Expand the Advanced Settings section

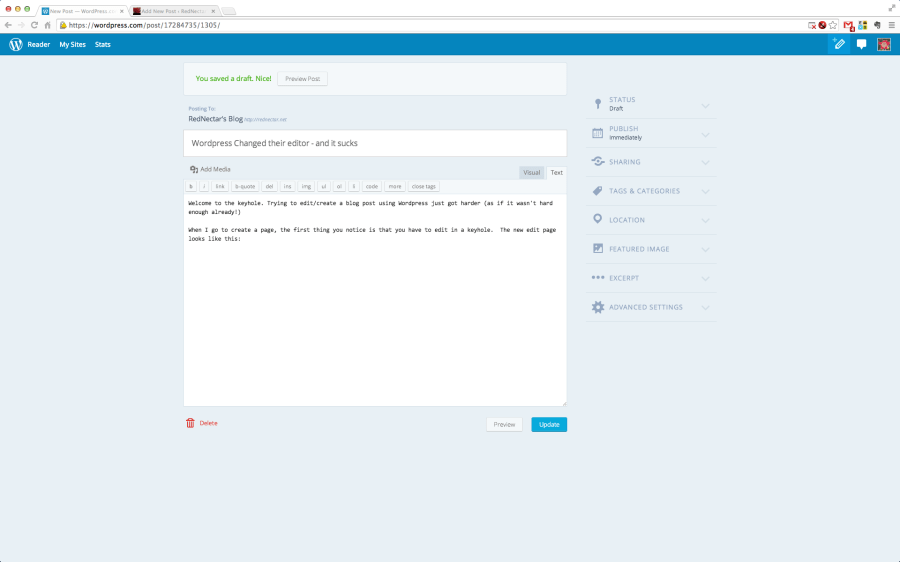(x=650, y=307)
